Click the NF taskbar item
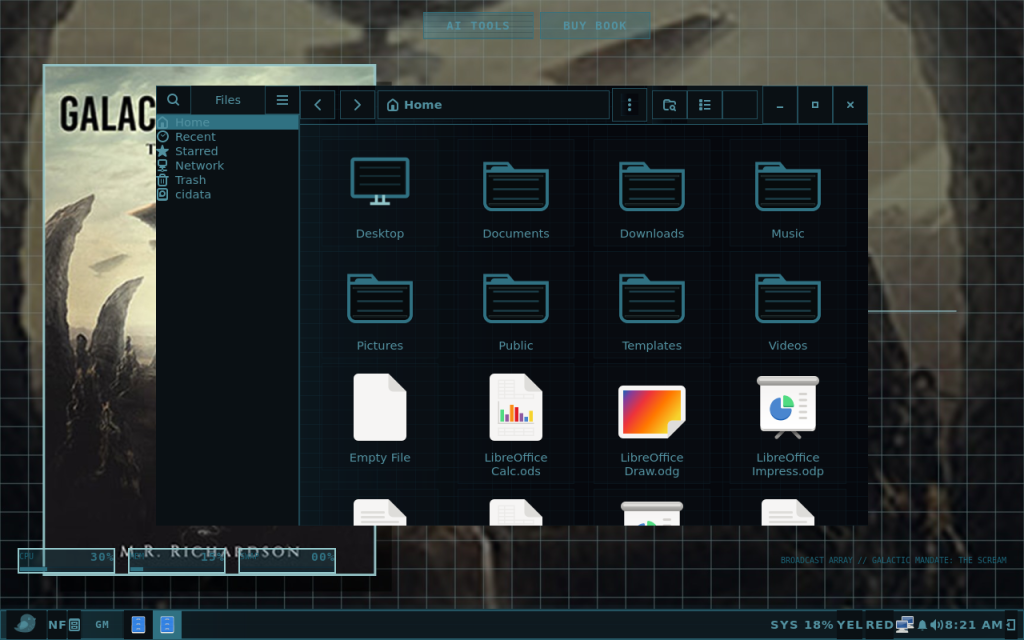 coord(57,625)
